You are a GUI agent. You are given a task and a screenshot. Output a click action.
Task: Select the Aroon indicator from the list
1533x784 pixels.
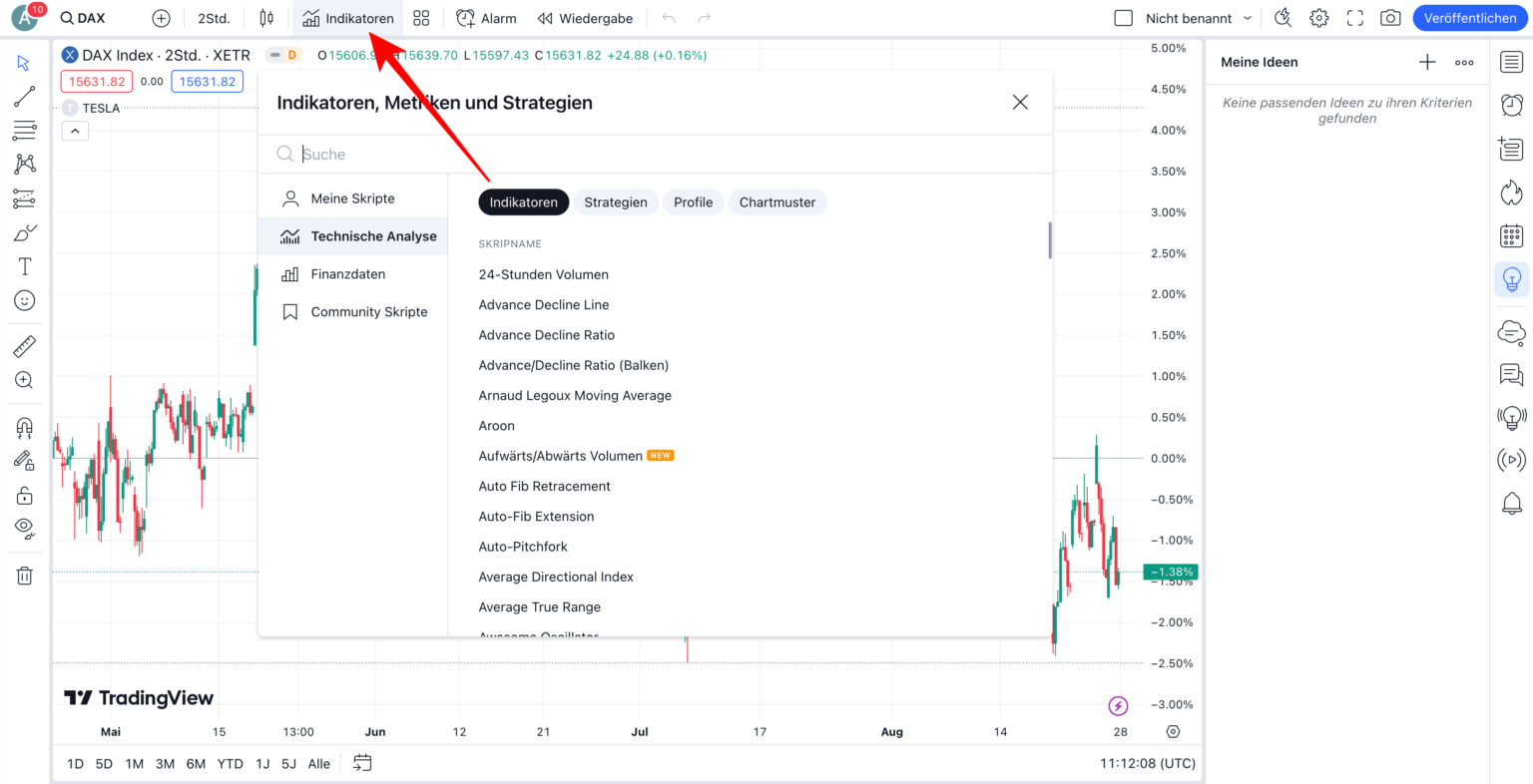496,425
